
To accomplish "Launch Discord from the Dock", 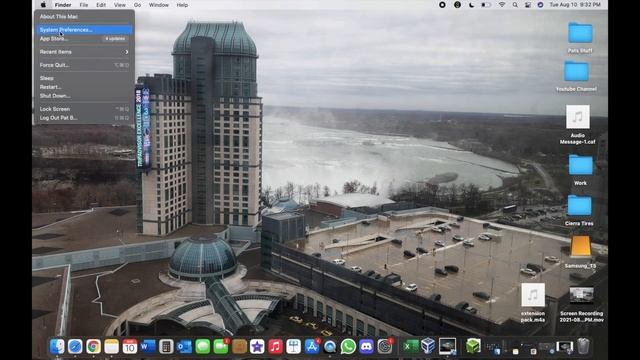I will (366, 347).
